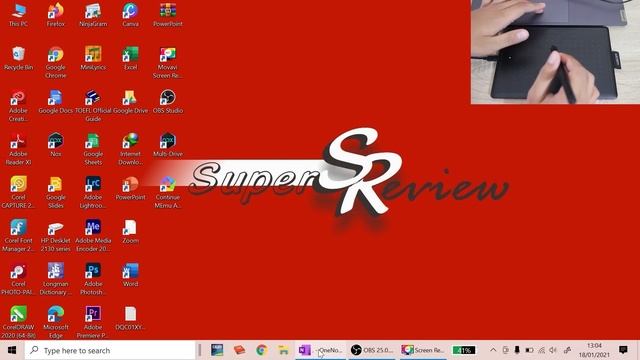
Task: Click the red book taskbar icon
Action: point(239,350)
